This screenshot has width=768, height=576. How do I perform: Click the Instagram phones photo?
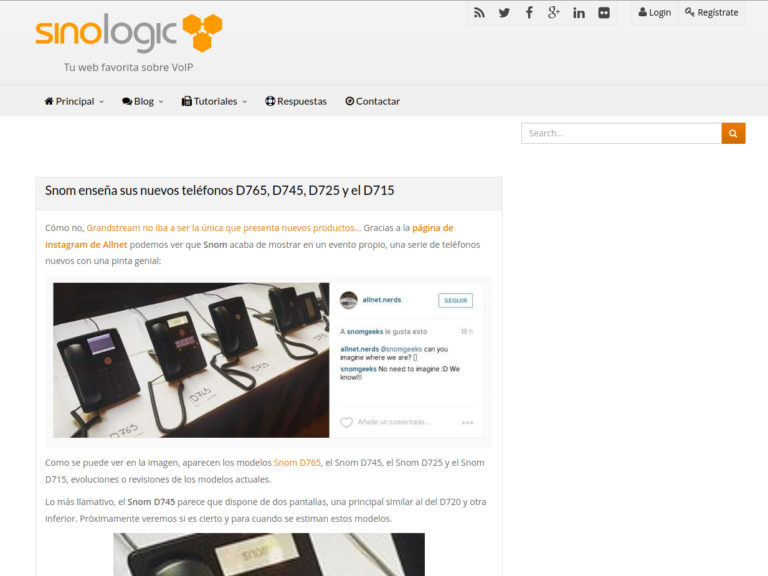(x=191, y=360)
